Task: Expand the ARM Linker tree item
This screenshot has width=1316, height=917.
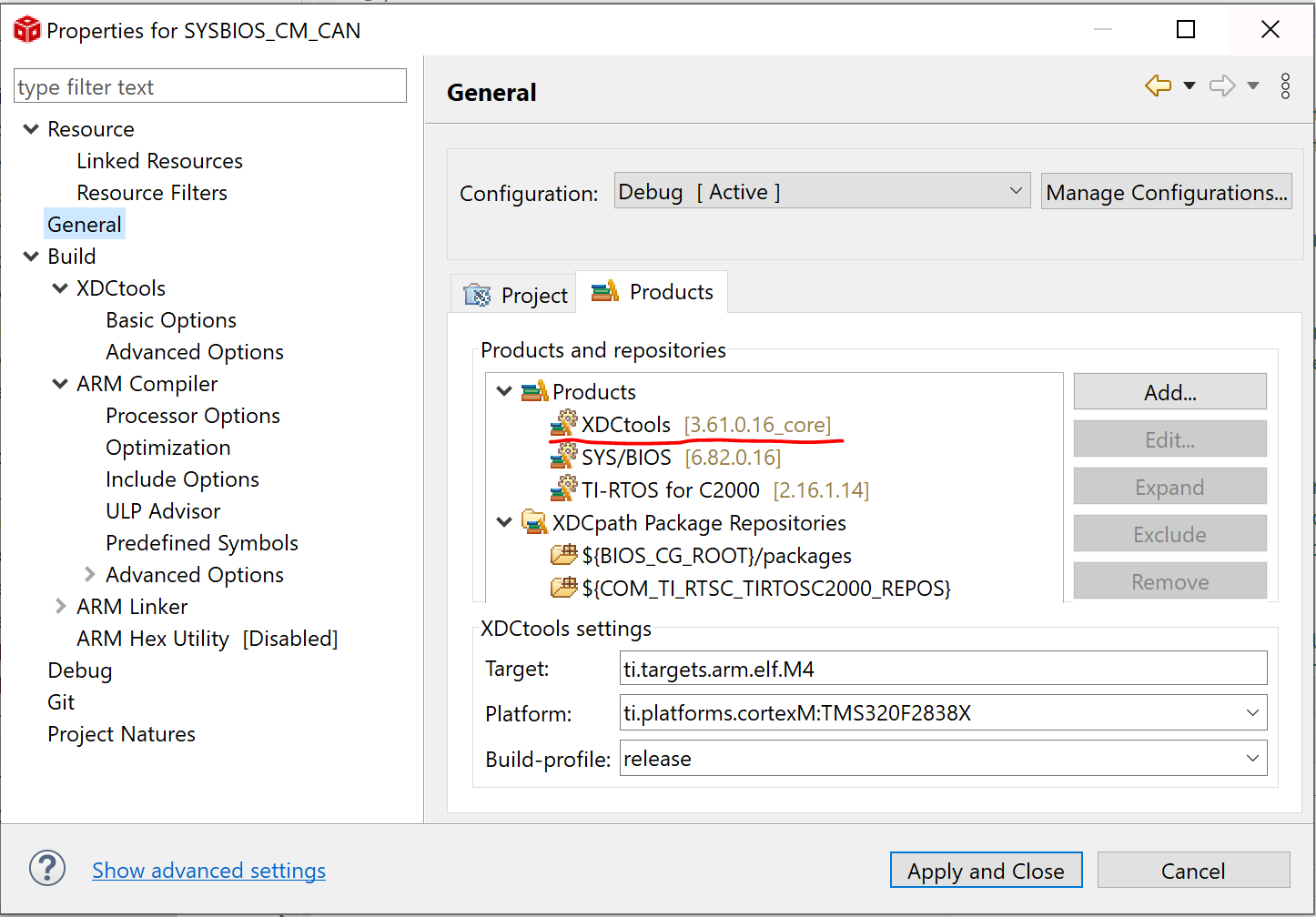Action: tap(61, 606)
